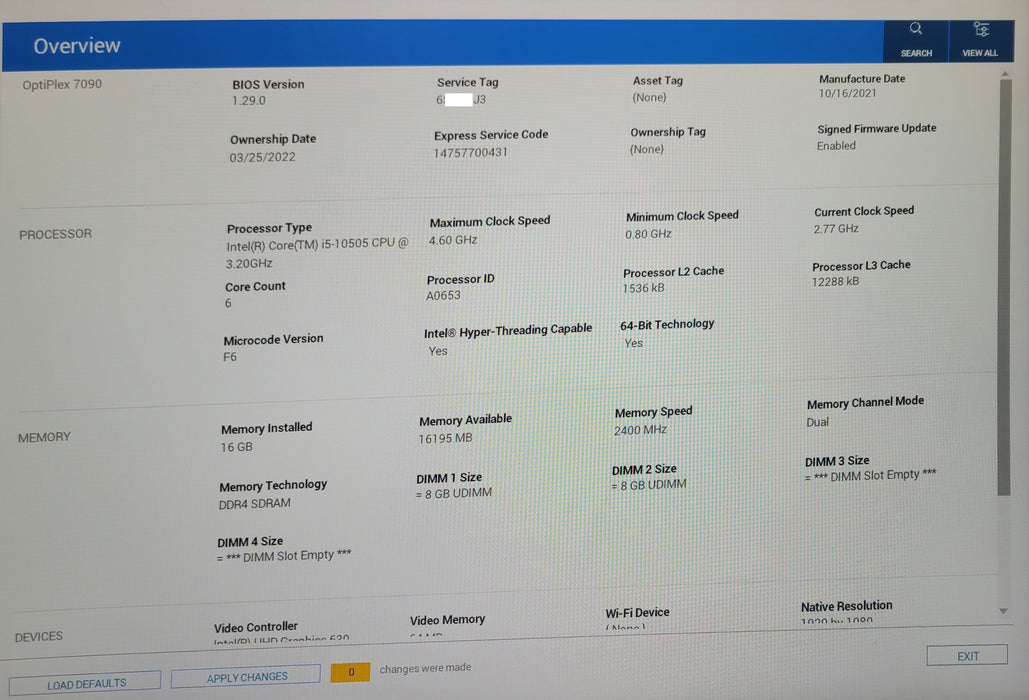Click Asset Tag (None) value
The height and width of the screenshot is (700, 1029).
649,97
